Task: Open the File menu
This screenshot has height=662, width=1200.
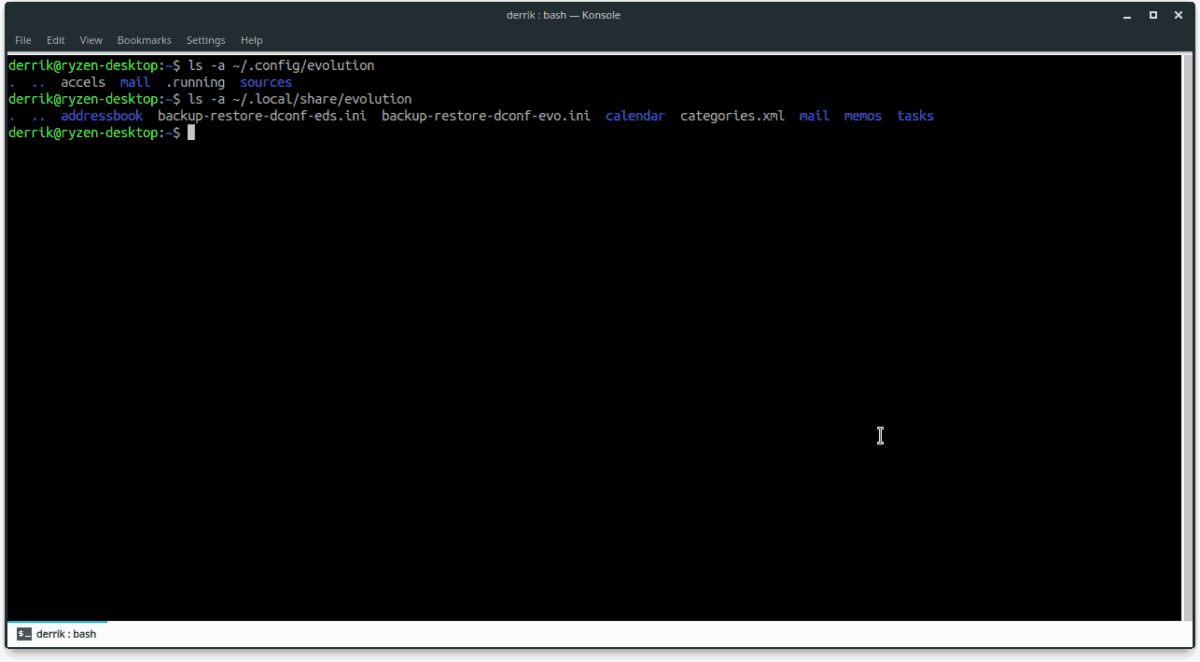Action: [22, 40]
